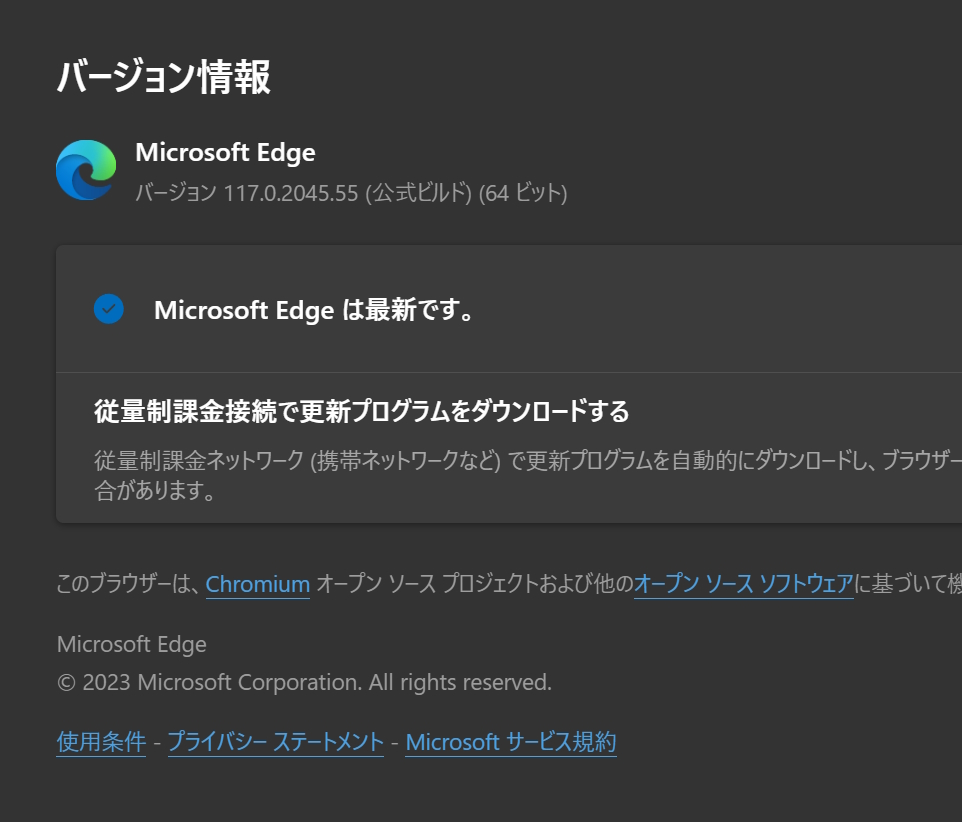The width and height of the screenshot is (962, 822).
Task: Click the バージョン情報 page heading
Action: click(x=163, y=76)
